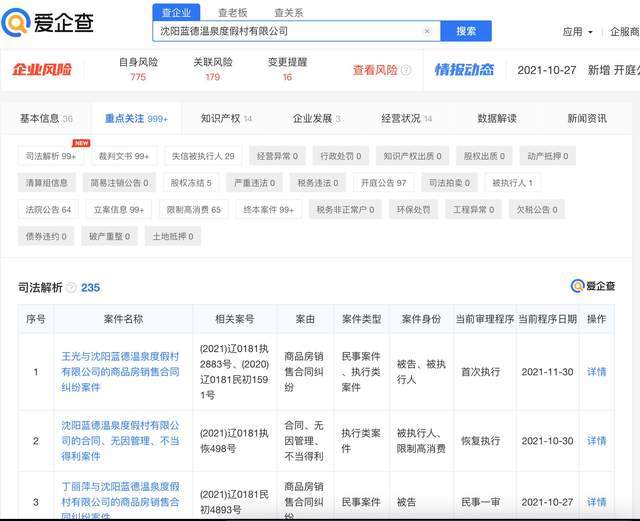Switch to the 查老板 search tab
This screenshot has height=521, width=640.
click(233, 13)
